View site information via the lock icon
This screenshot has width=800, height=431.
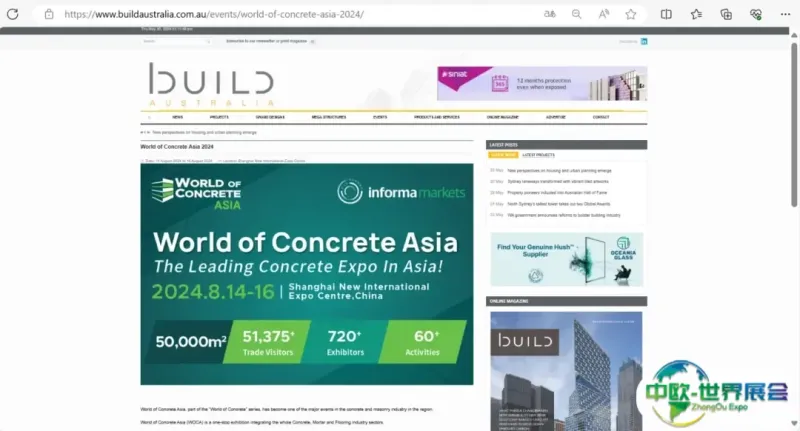pyautogui.click(x=49, y=14)
